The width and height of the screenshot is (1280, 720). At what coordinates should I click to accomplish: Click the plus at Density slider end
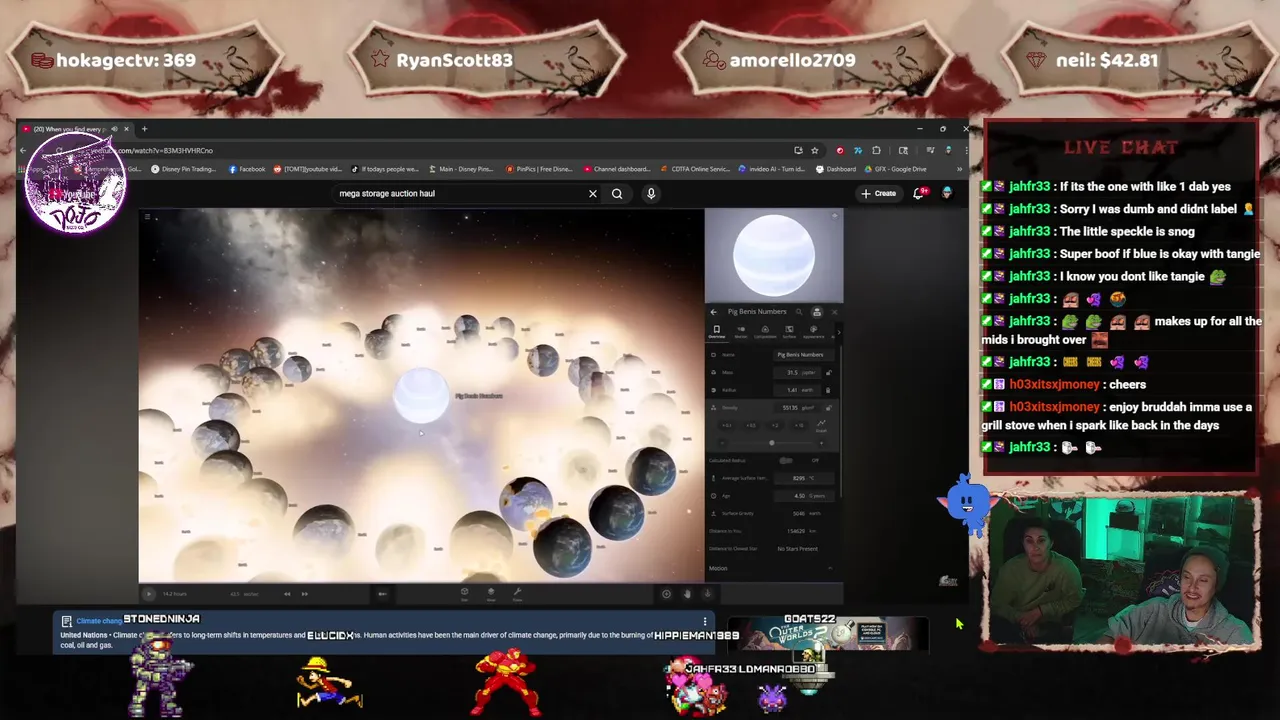[821, 443]
